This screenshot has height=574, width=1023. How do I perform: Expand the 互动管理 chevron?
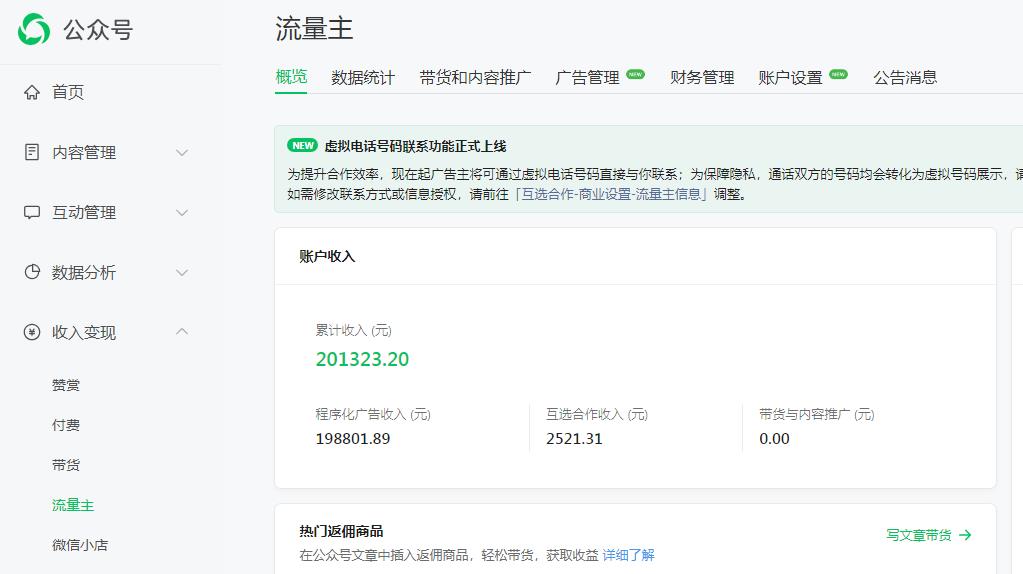pos(182,213)
